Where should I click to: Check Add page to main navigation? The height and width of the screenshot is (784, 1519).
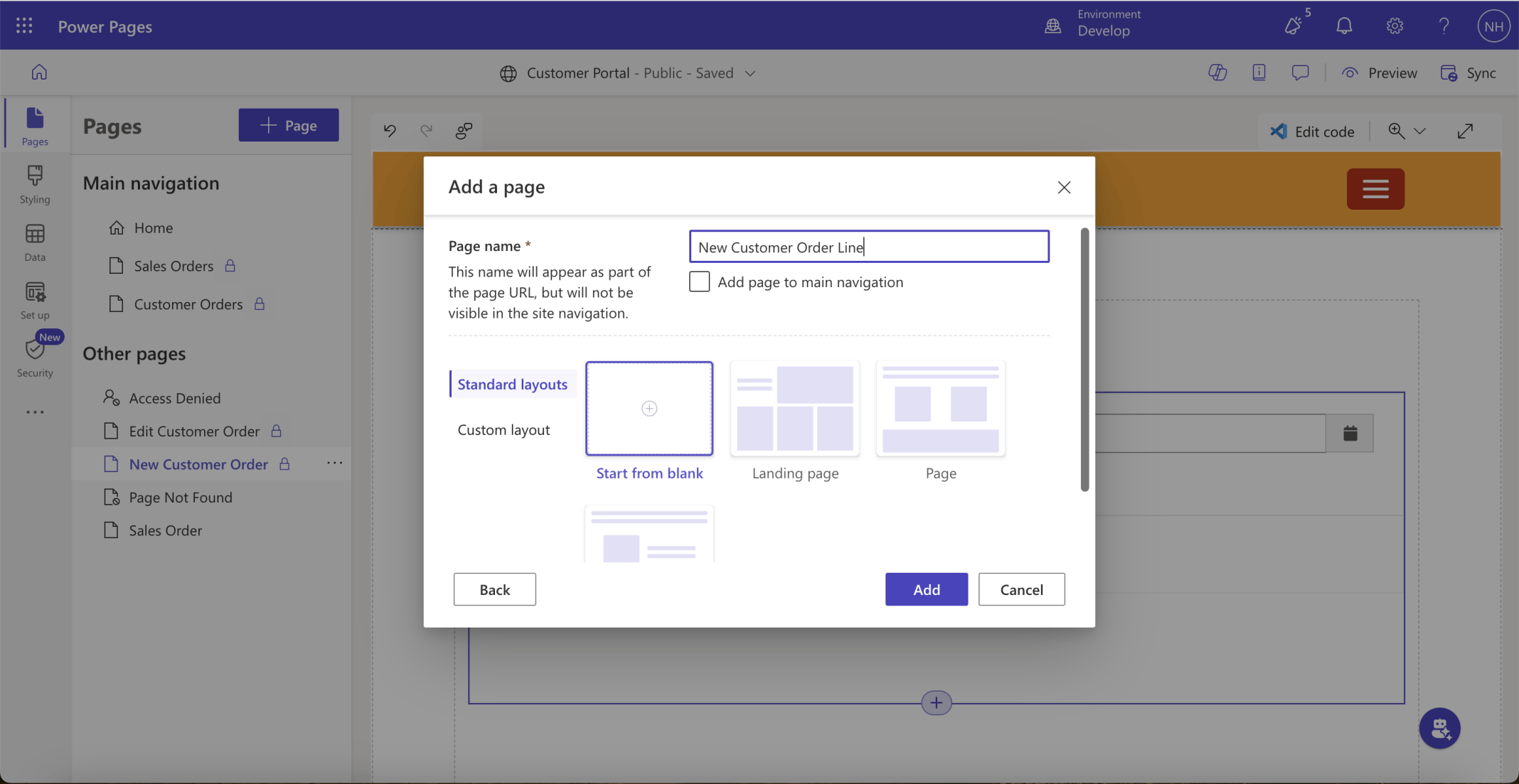(x=699, y=282)
